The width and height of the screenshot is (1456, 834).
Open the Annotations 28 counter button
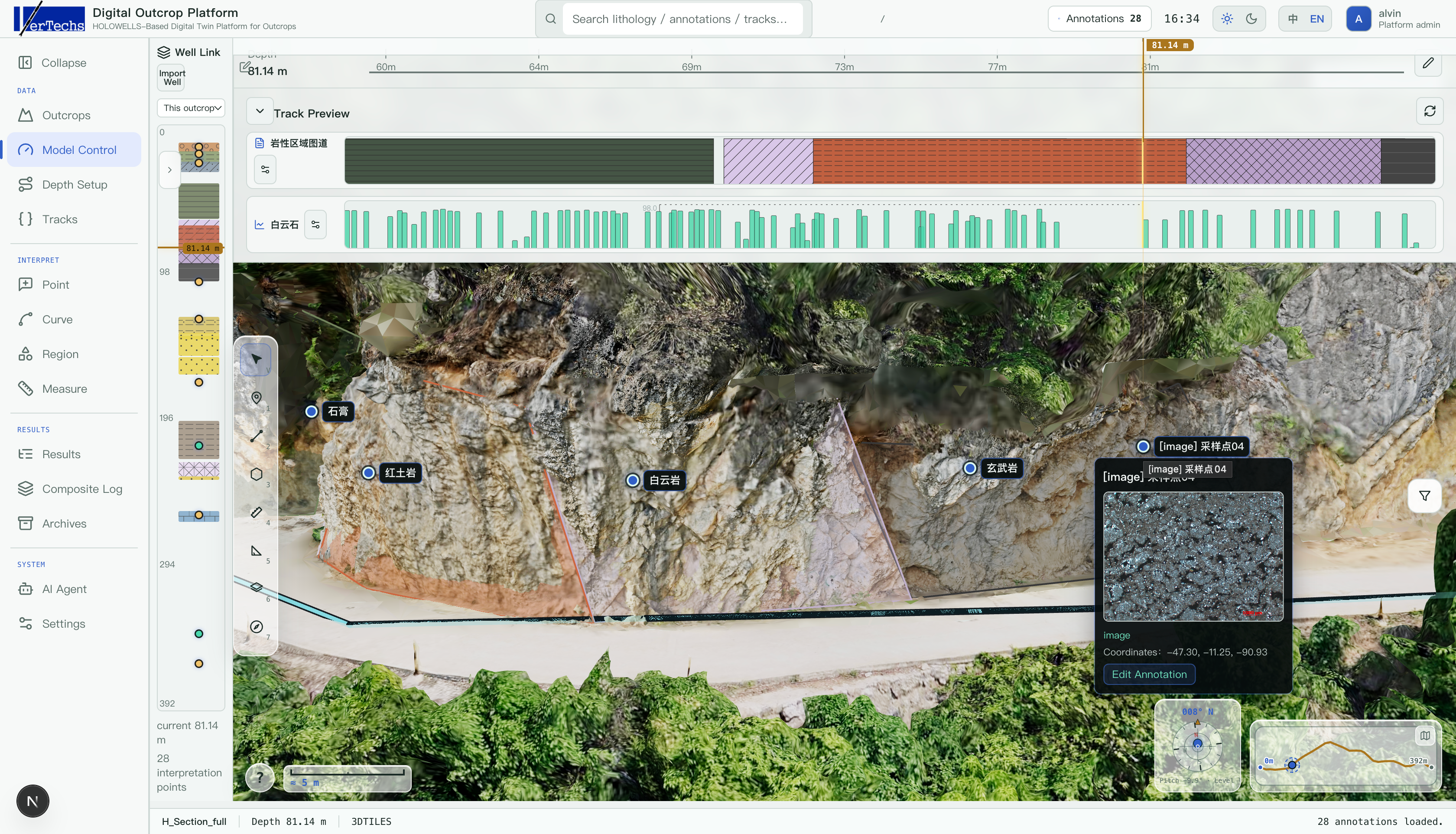[x=1099, y=19]
